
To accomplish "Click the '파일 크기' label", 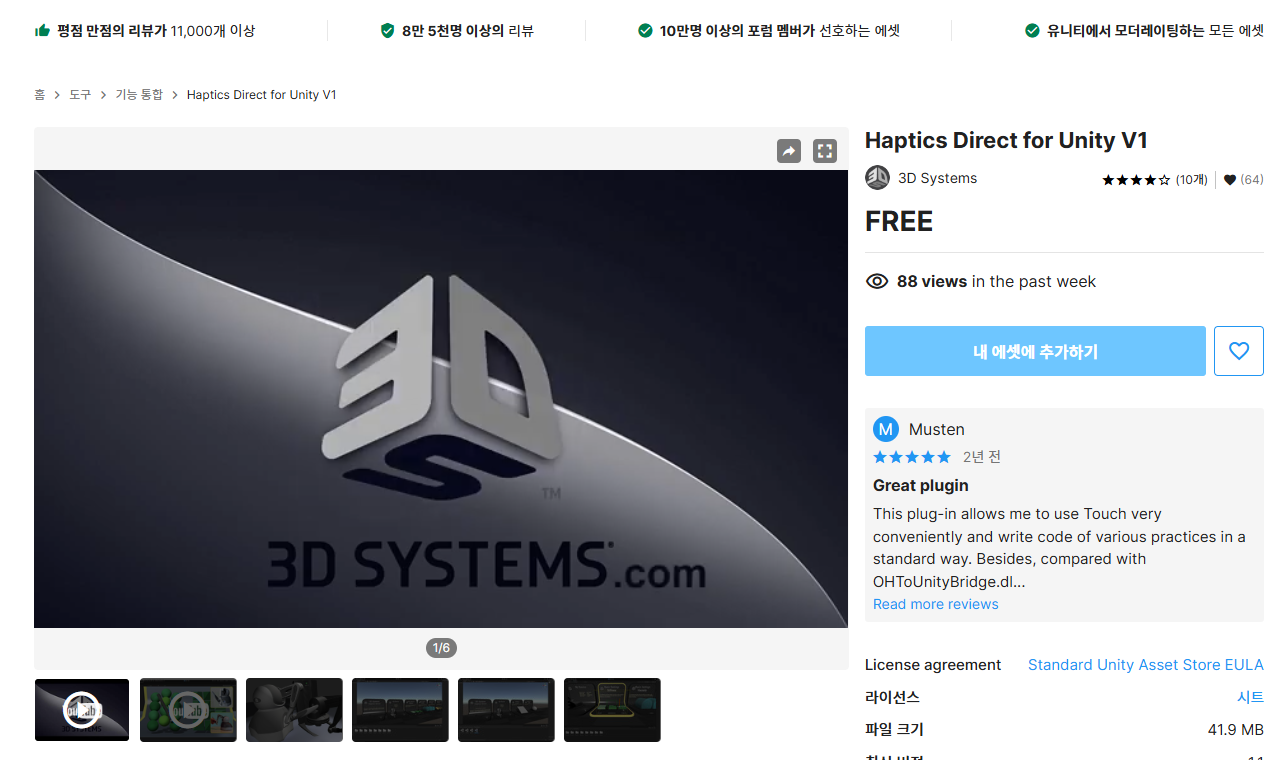I will [x=894, y=729].
